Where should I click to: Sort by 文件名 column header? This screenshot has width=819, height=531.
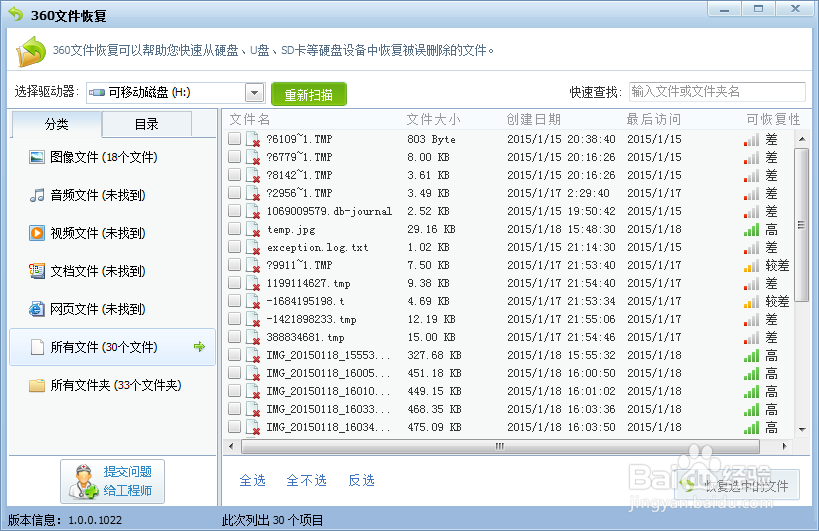tap(249, 120)
